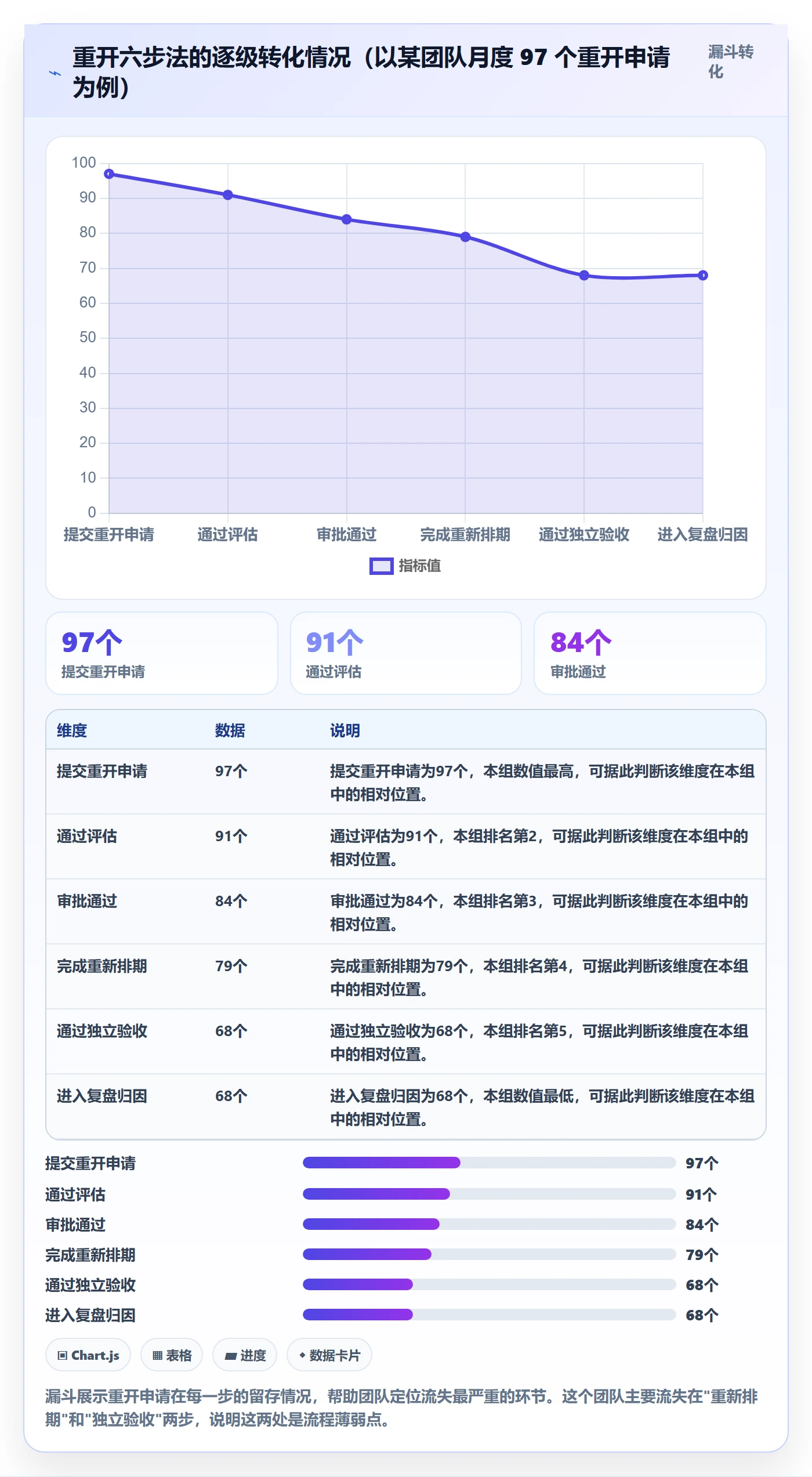Click the 79个 cell in the table's 数据 column
812x1477 pixels.
click(x=231, y=966)
